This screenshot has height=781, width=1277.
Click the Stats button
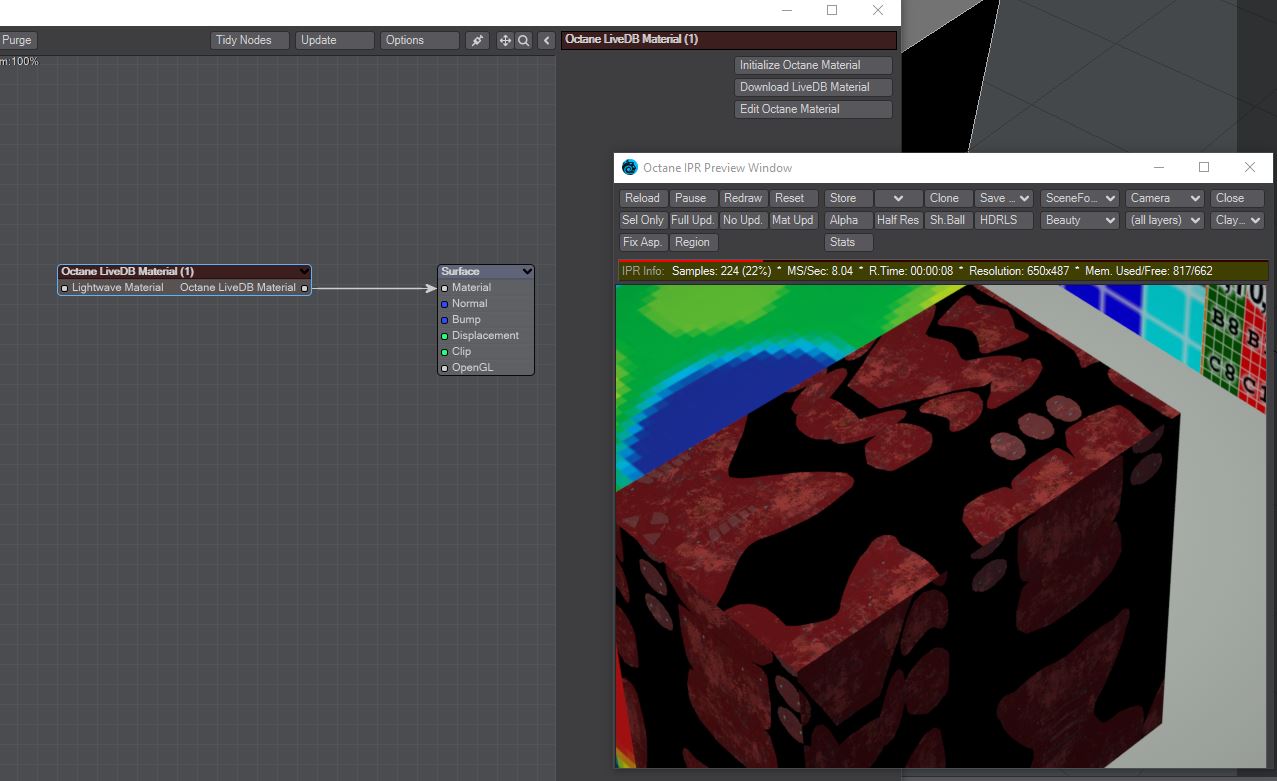(x=847, y=242)
